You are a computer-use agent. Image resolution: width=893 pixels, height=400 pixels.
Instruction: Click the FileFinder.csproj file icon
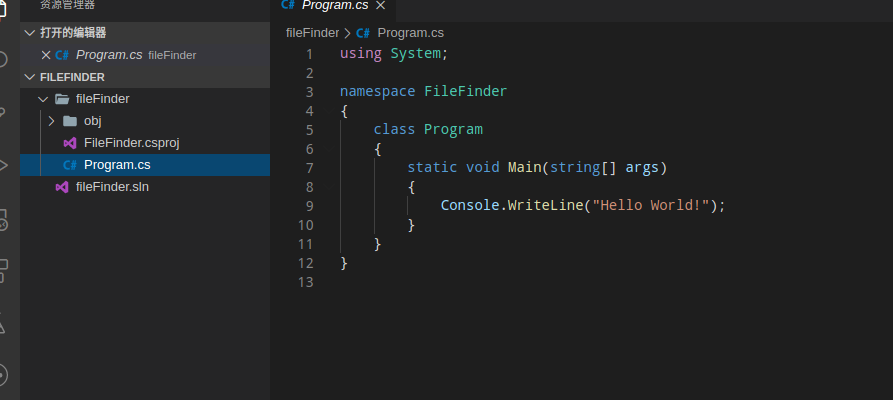click(x=69, y=143)
